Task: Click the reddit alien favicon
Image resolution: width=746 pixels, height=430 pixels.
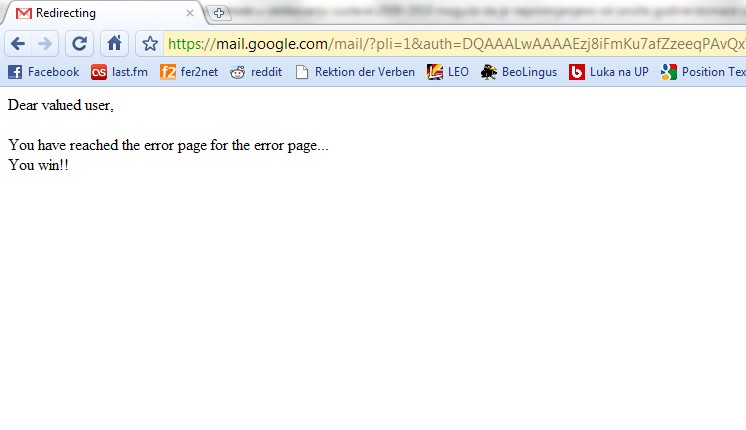Action: click(x=237, y=72)
